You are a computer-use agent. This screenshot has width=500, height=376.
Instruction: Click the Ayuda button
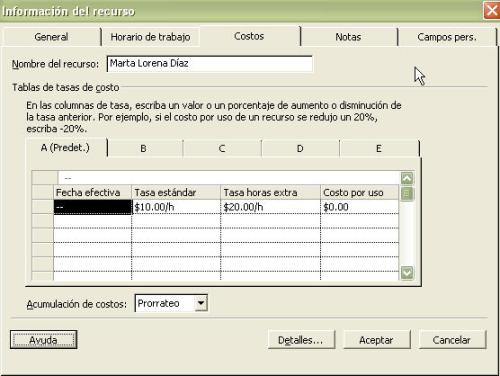tap(43, 340)
